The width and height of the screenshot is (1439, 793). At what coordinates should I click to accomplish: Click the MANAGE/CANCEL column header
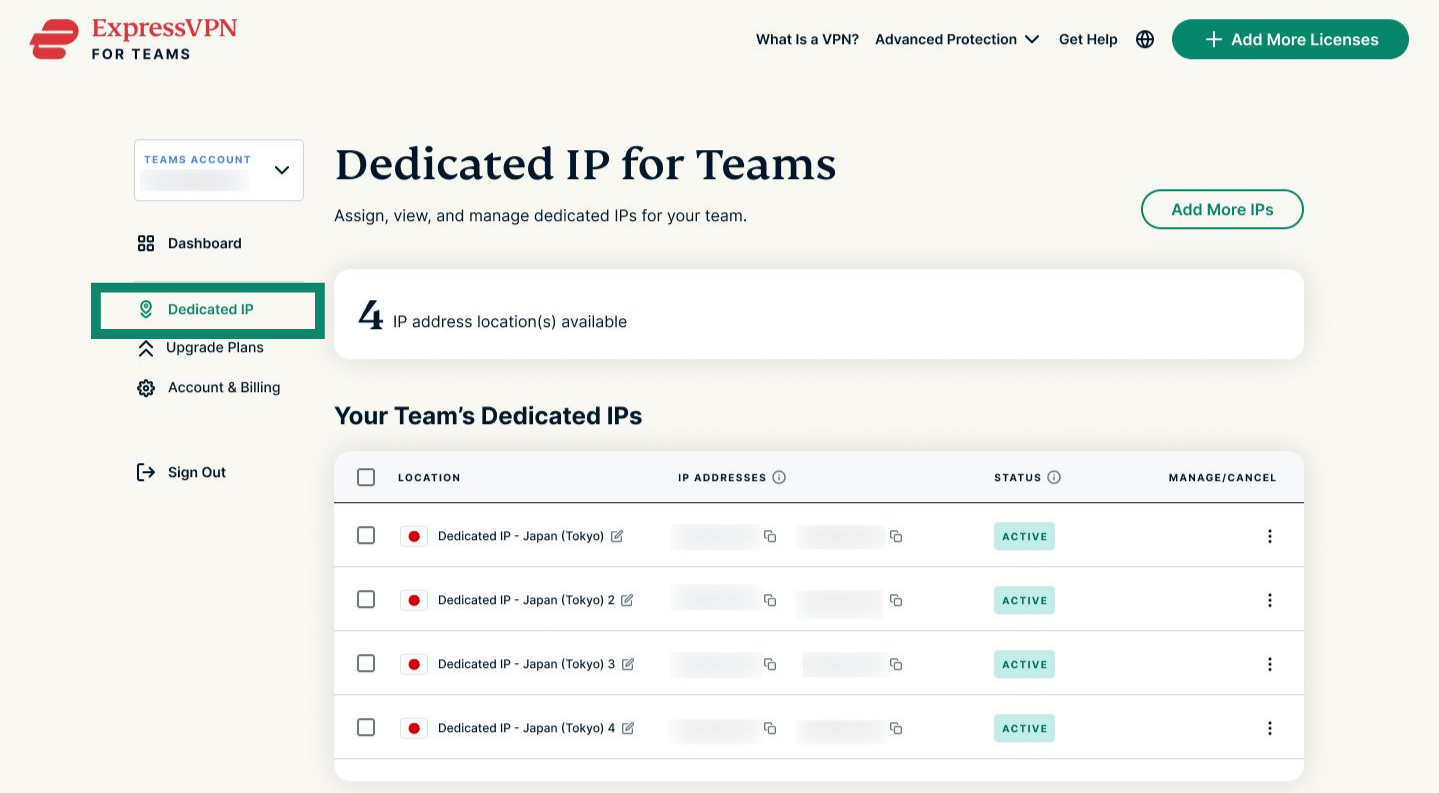tap(1222, 478)
